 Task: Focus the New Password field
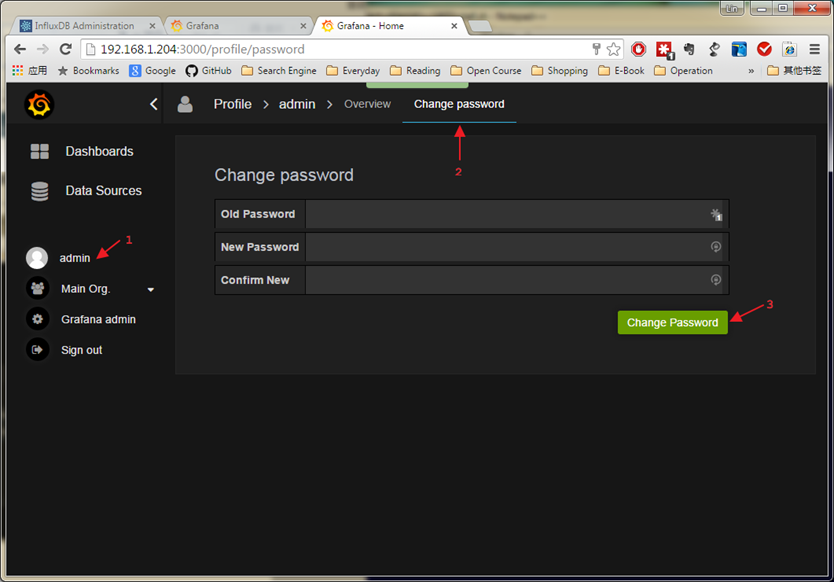(517, 247)
